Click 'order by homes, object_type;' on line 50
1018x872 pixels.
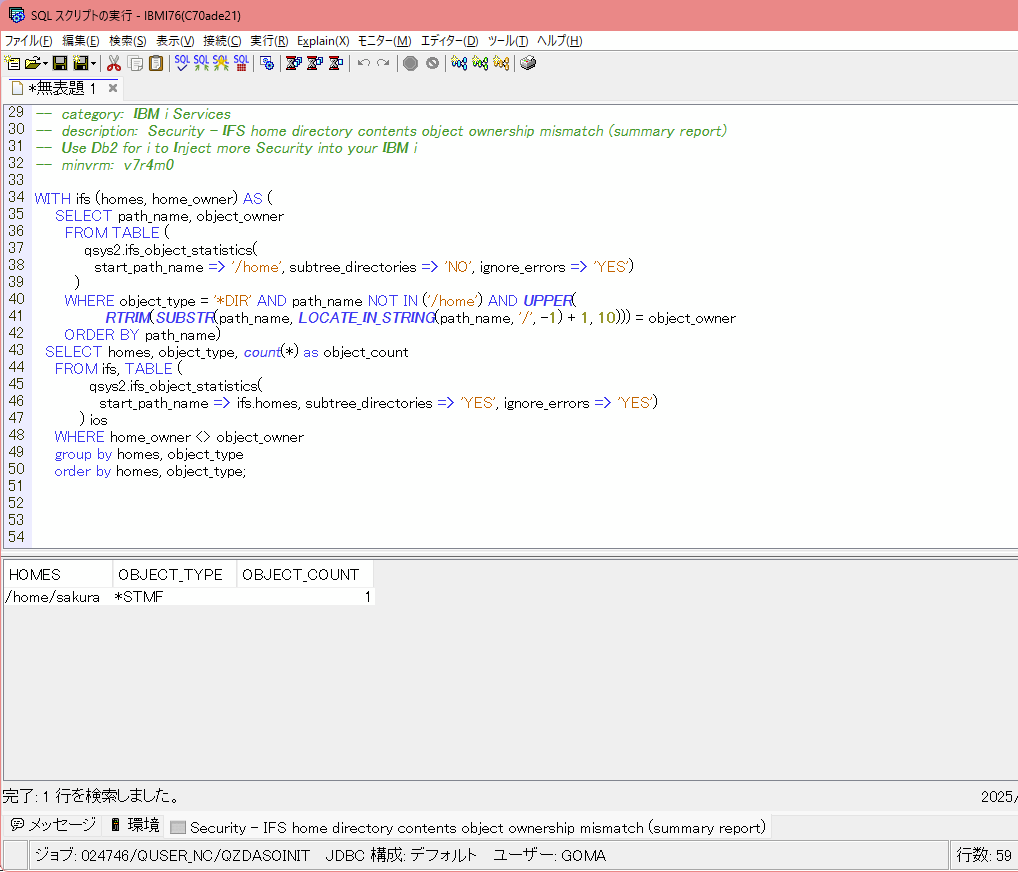tap(150, 471)
